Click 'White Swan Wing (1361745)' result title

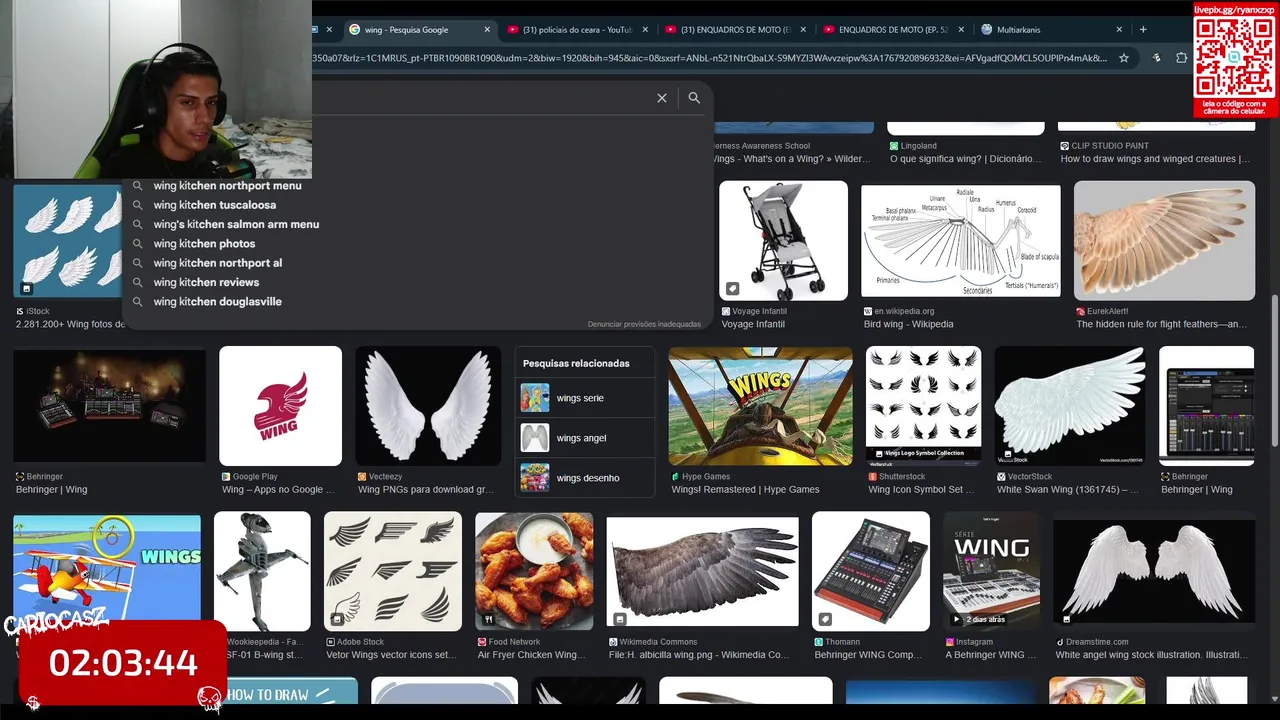tap(1069, 490)
